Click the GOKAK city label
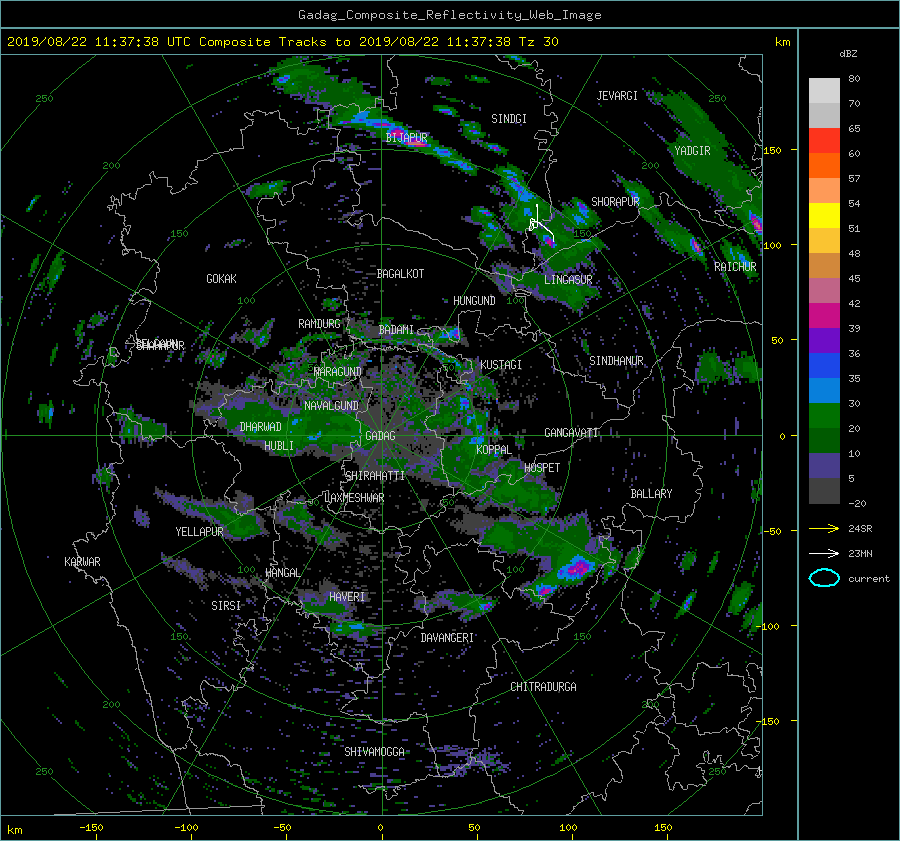The image size is (900, 841). 222,279
